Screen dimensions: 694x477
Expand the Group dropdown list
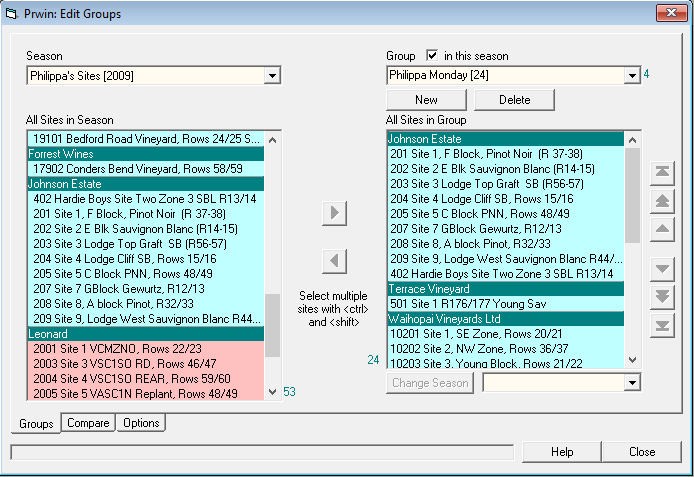[631, 76]
